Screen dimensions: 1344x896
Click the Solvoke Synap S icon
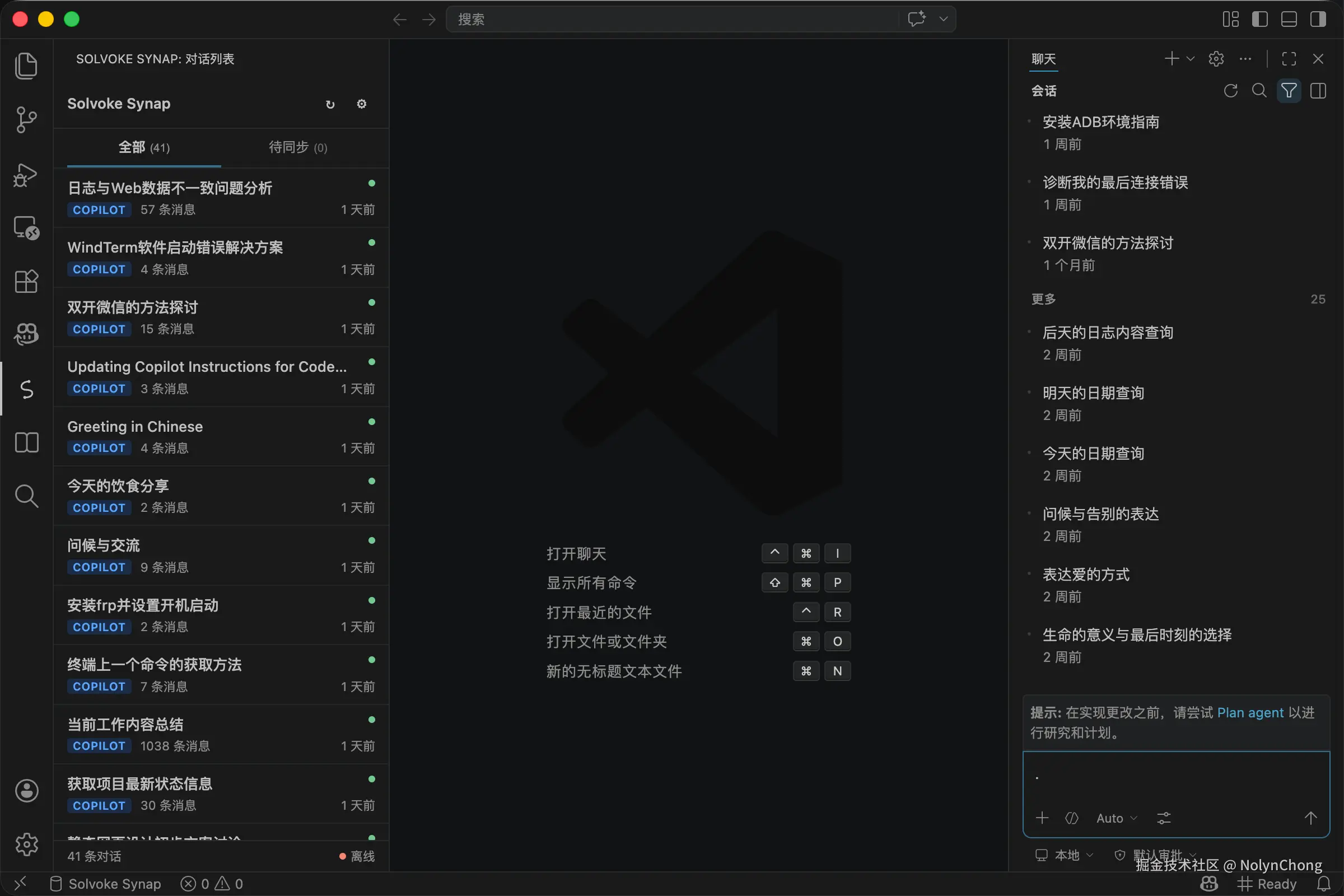click(x=26, y=389)
